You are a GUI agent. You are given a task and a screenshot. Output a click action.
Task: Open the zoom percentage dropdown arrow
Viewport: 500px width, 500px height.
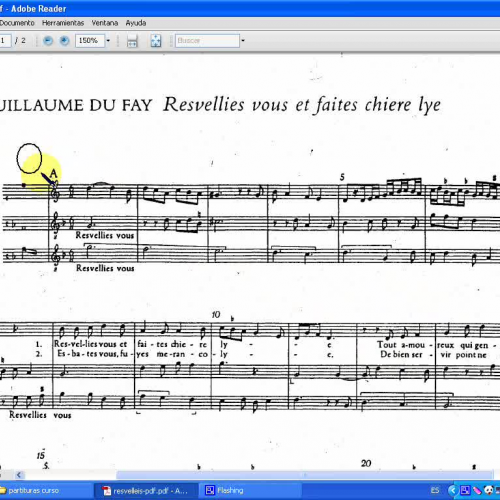click(x=108, y=41)
